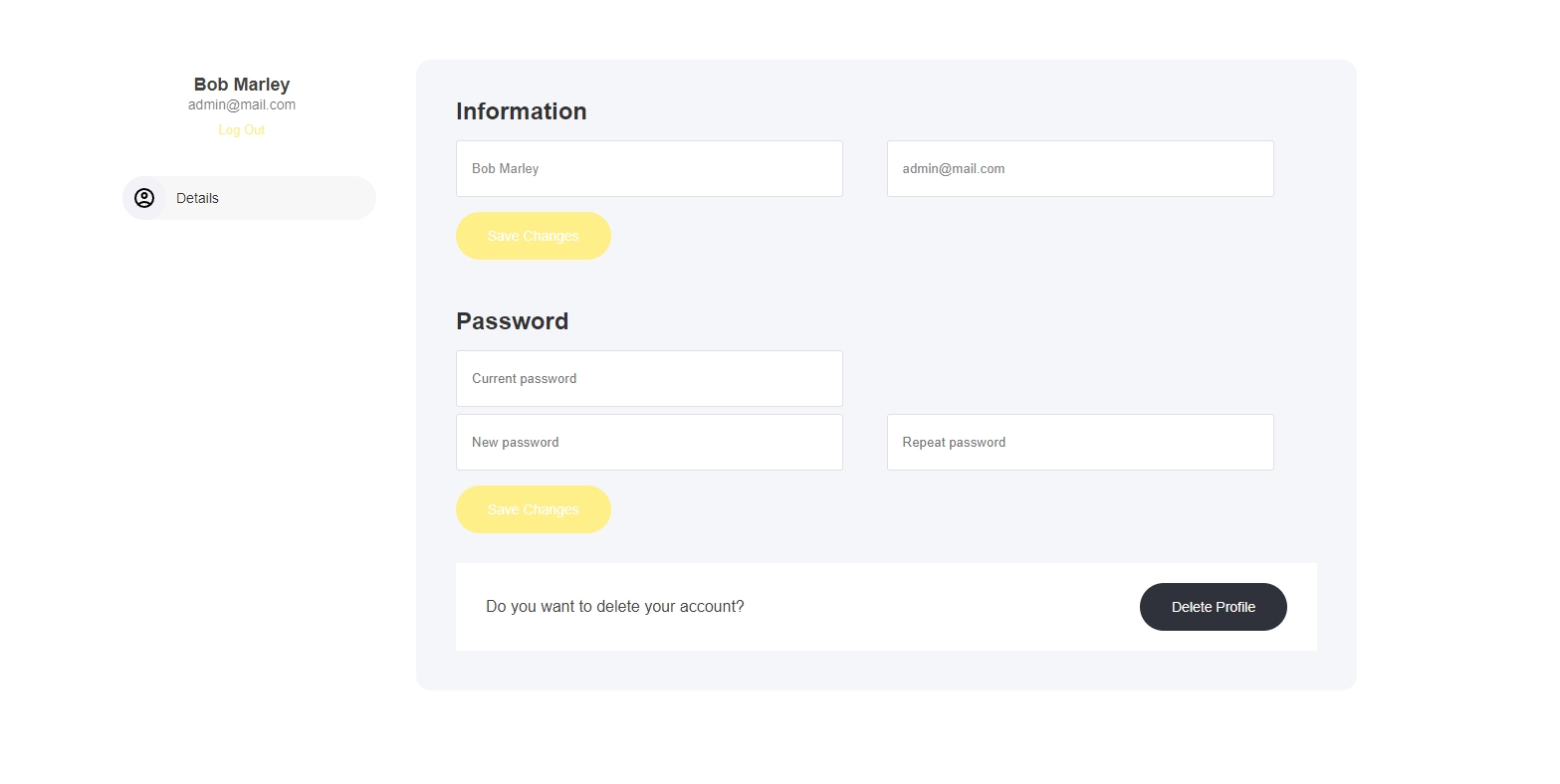The width and height of the screenshot is (1560, 784).
Task: Click the Details text label in sidebar
Action: click(197, 198)
